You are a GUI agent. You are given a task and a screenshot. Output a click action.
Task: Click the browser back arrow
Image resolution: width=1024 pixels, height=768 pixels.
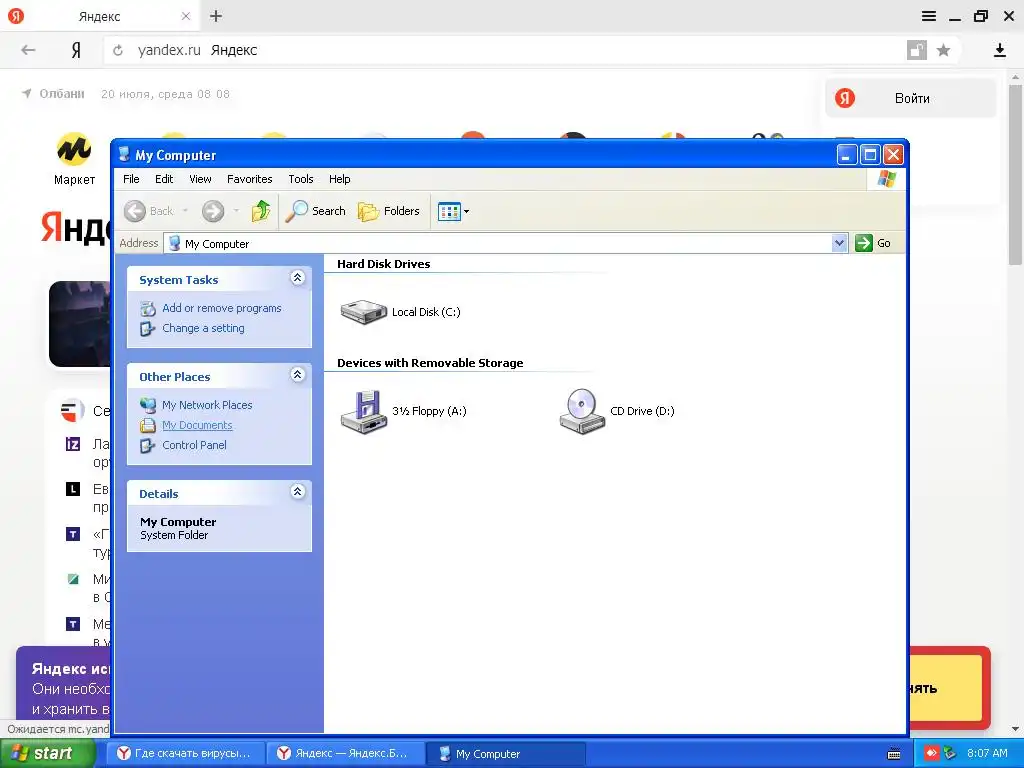(28, 50)
